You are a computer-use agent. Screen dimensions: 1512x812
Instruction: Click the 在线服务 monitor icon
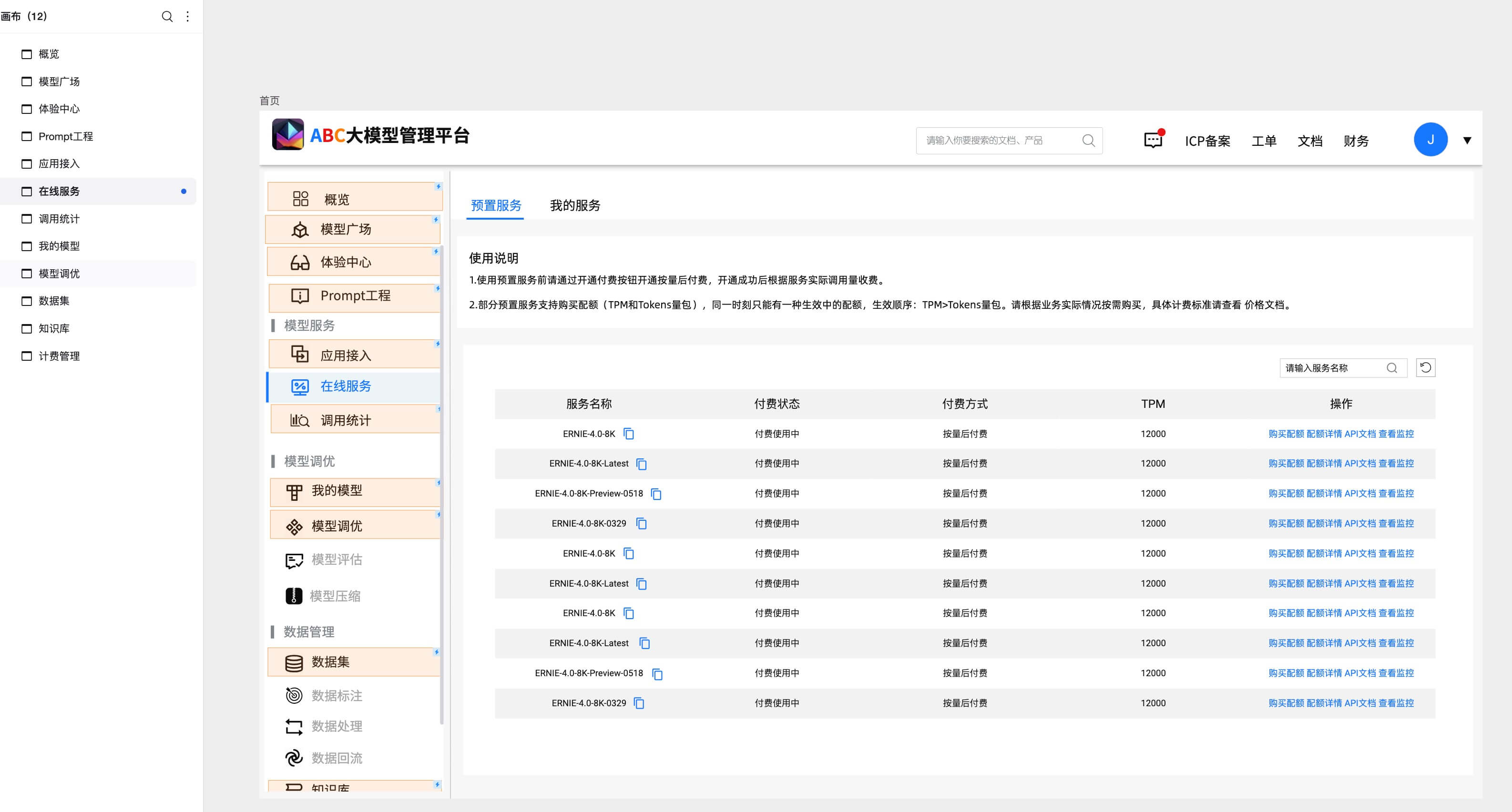click(300, 386)
